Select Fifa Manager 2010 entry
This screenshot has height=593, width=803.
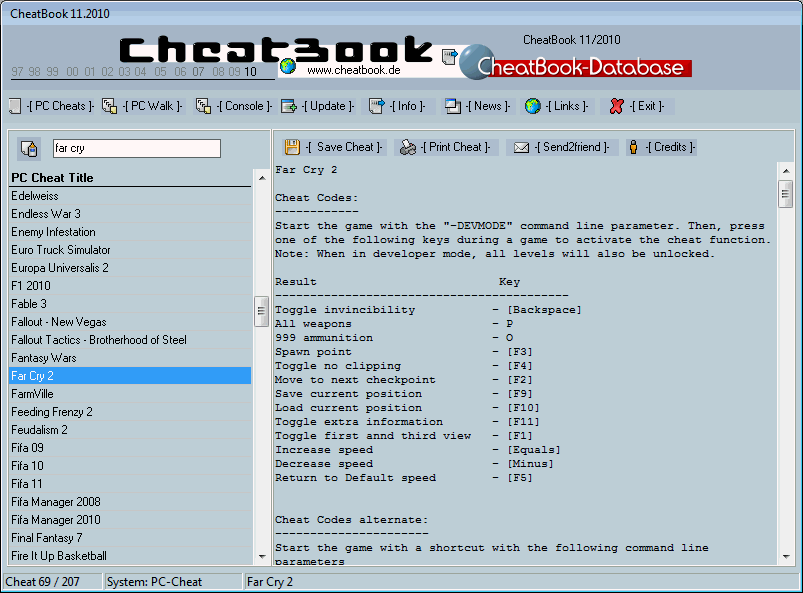click(x=131, y=520)
